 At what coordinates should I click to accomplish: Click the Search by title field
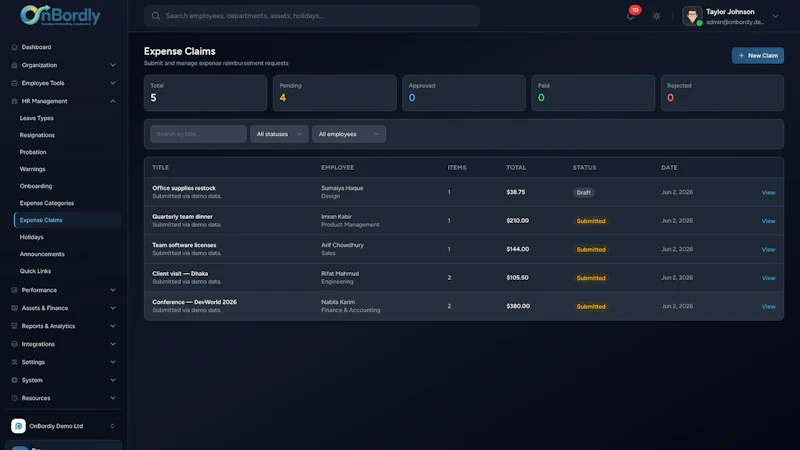[x=198, y=134]
